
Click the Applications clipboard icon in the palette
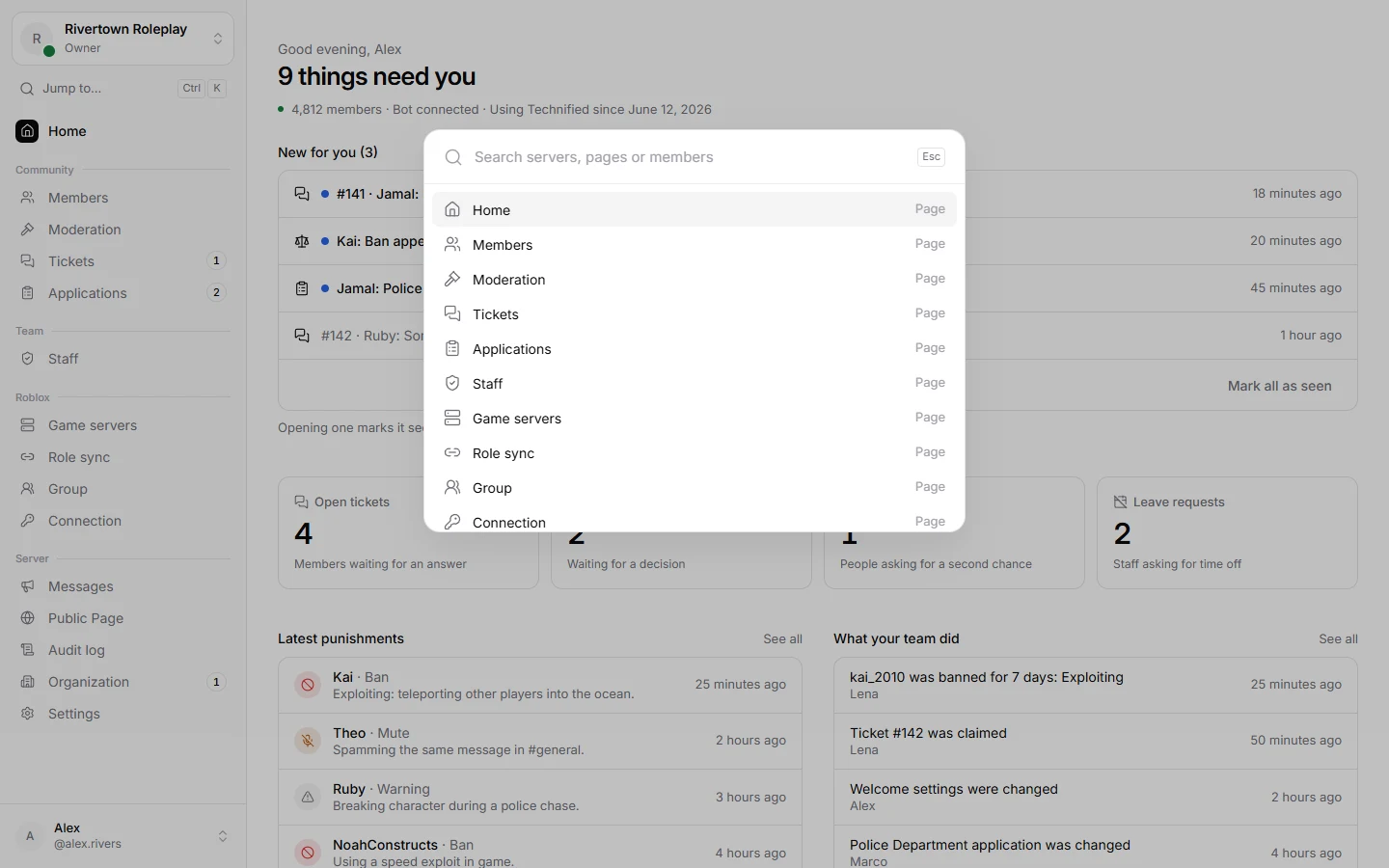pyautogui.click(x=452, y=348)
